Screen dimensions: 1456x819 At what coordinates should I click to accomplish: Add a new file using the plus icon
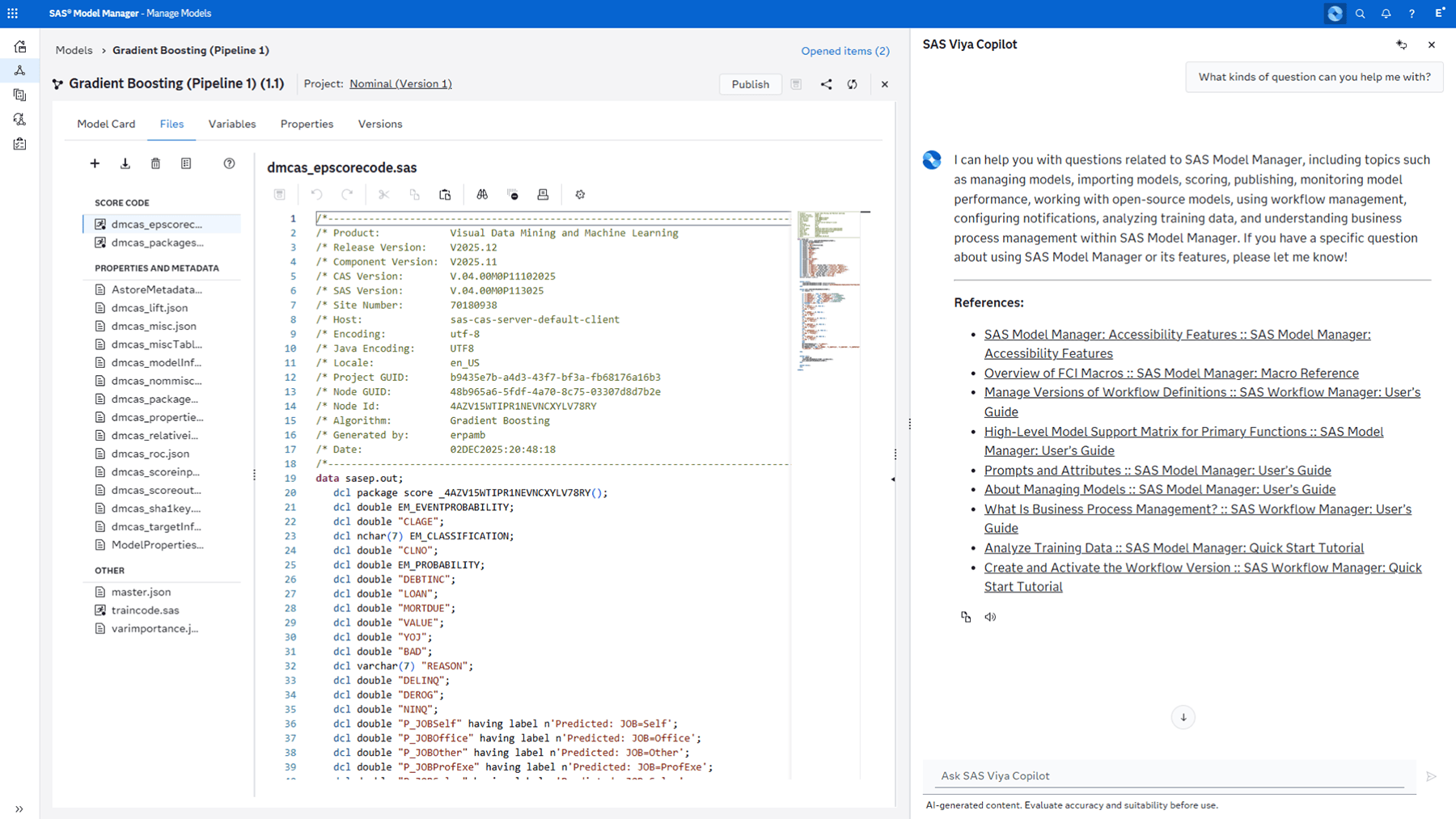click(95, 163)
